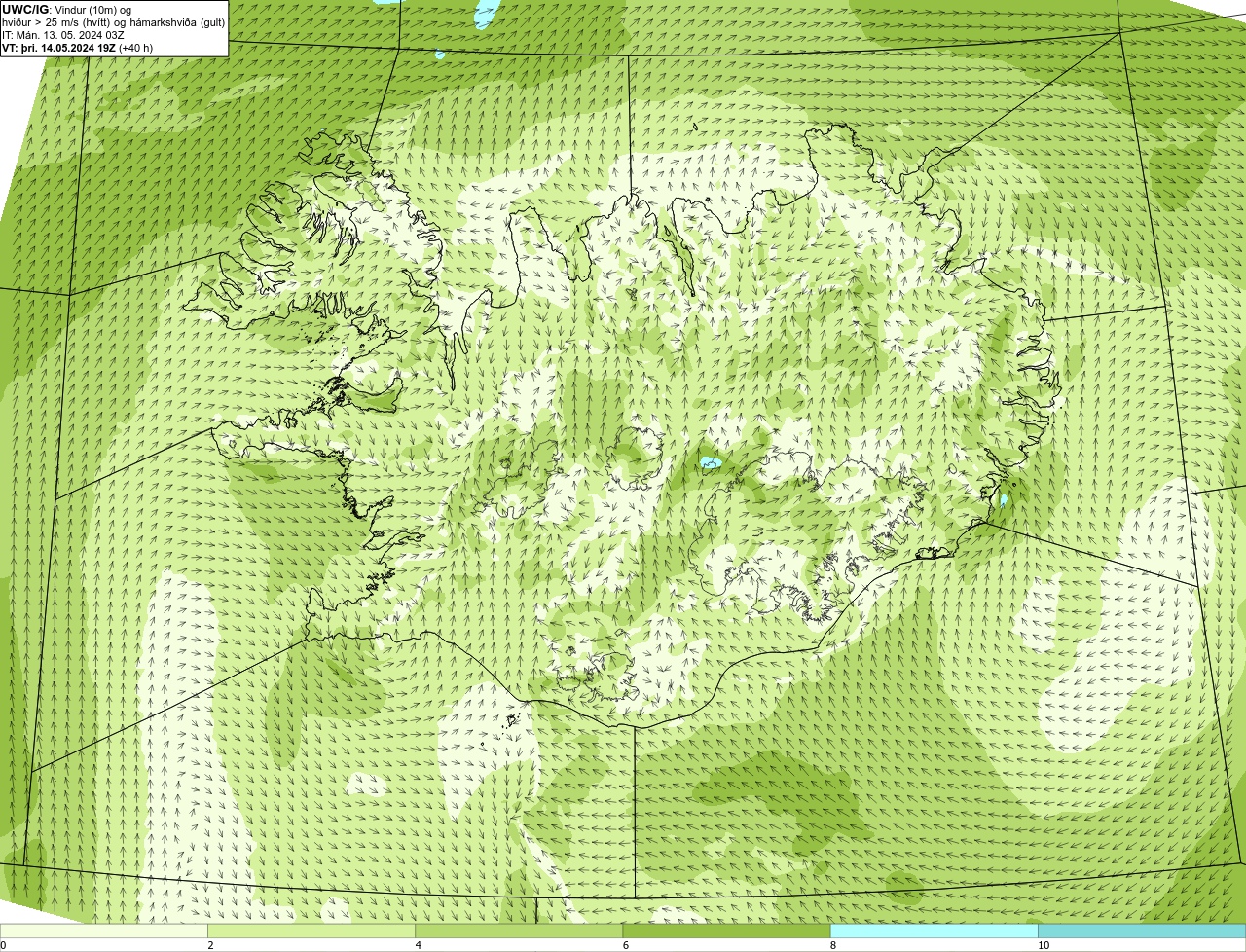Click the scale label '8'
Viewport: 1246px width, 952px height.
click(832, 945)
